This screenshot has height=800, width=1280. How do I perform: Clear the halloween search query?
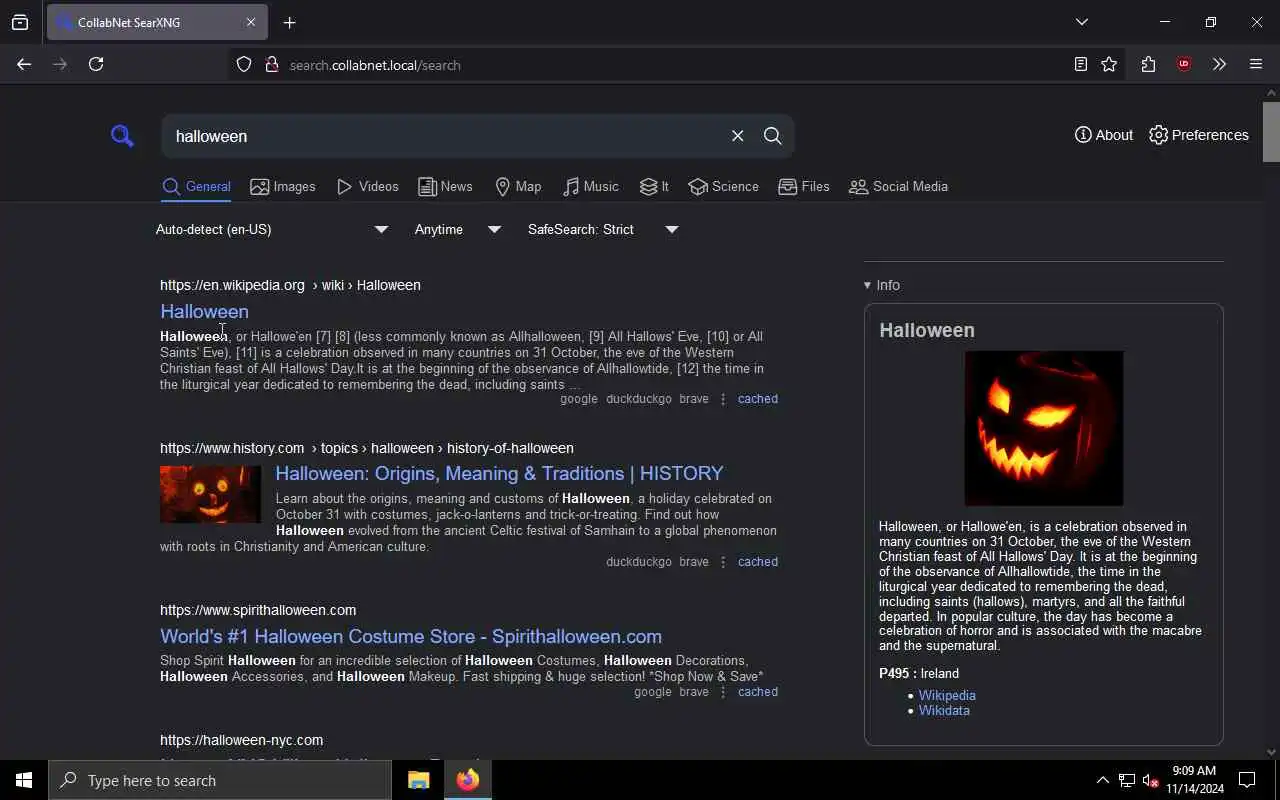pos(738,136)
